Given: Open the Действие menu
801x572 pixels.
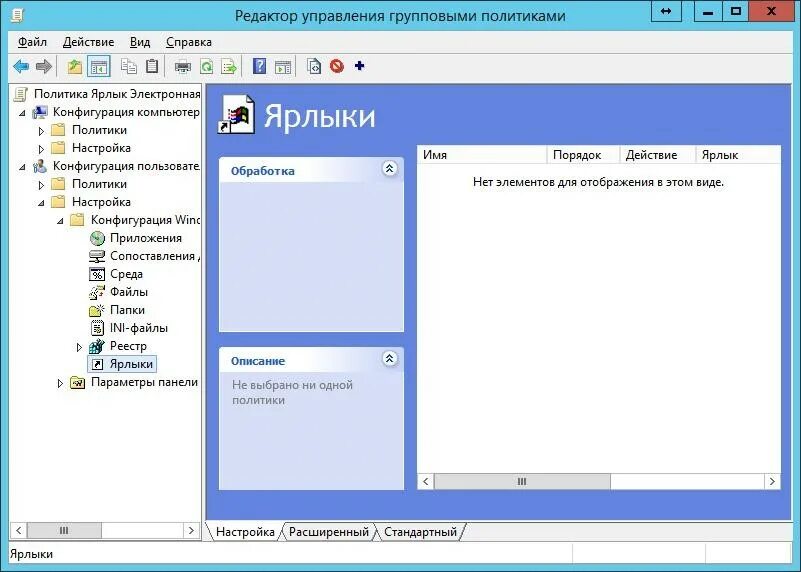Looking at the screenshot, I should point(88,42).
